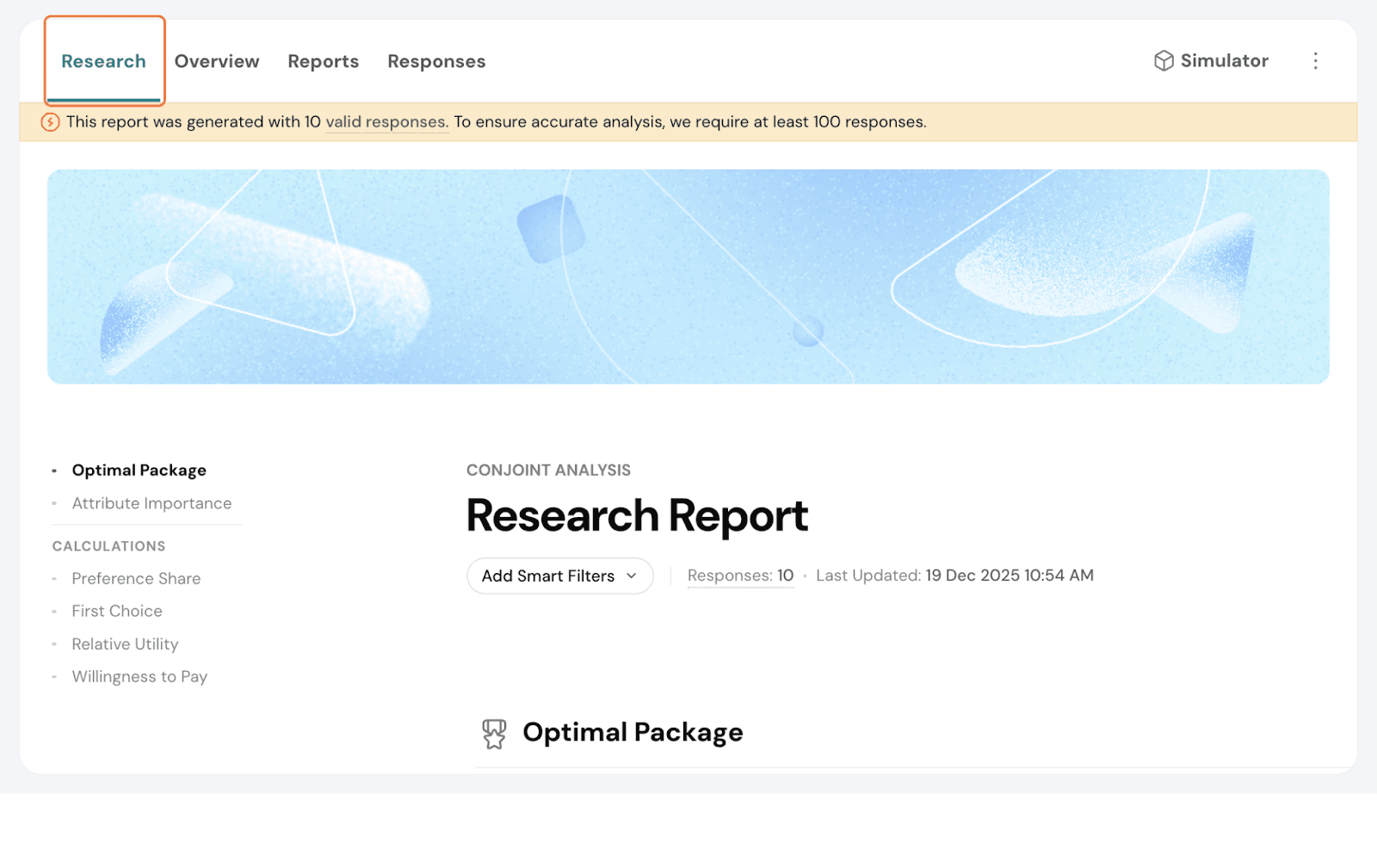Go to Relative Utility section
Screen dimensions: 1377x868
(125, 644)
